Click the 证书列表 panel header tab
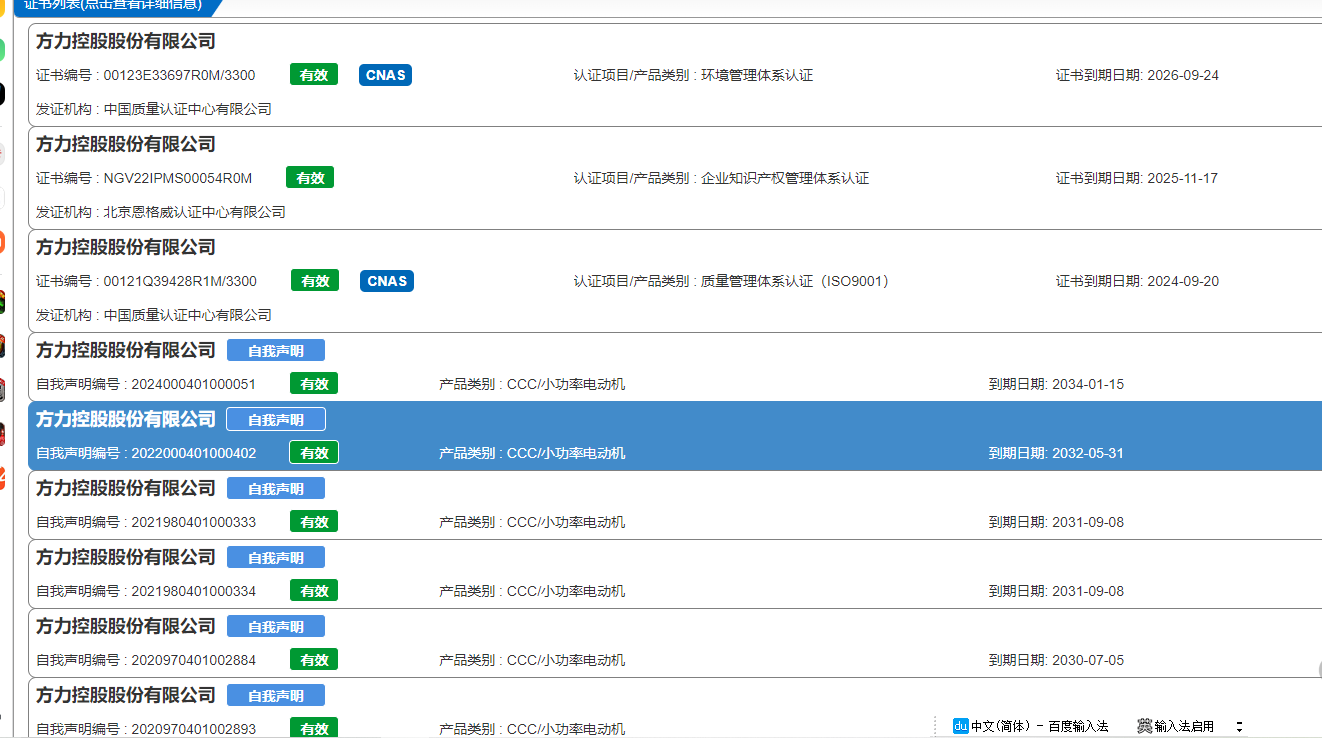 (113, 5)
